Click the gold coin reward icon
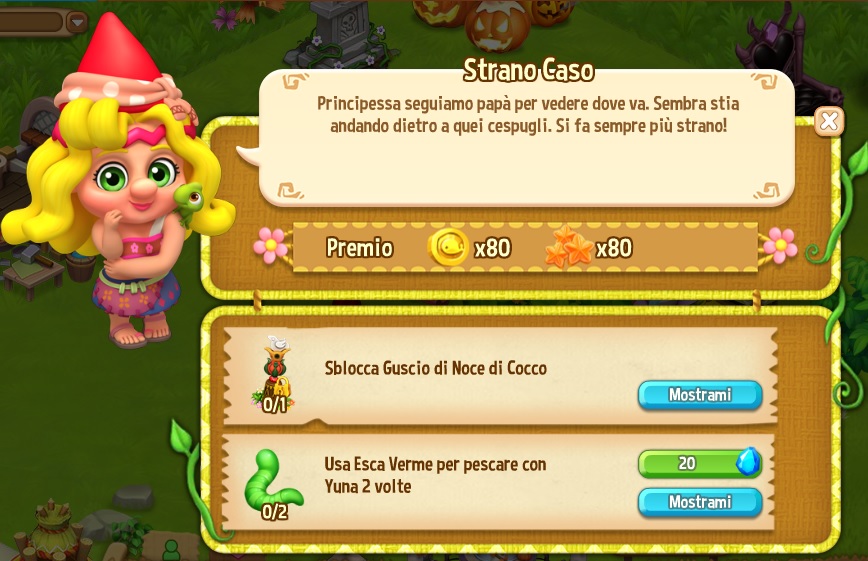Image resolution: width=868 pixels, height=561 pixels. 448,247
